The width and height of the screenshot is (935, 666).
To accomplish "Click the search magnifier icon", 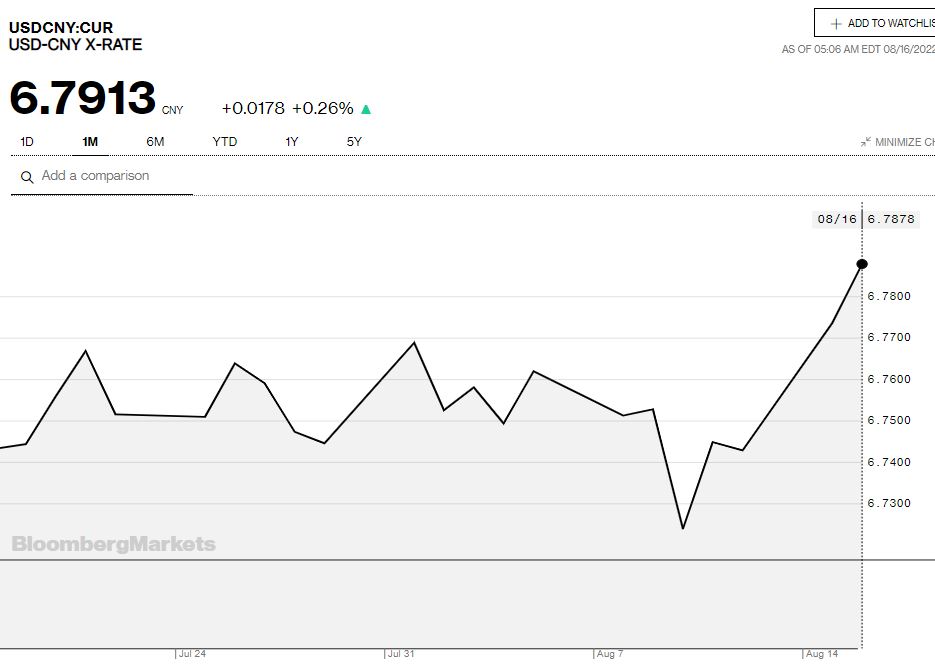I will pos(27,177).
